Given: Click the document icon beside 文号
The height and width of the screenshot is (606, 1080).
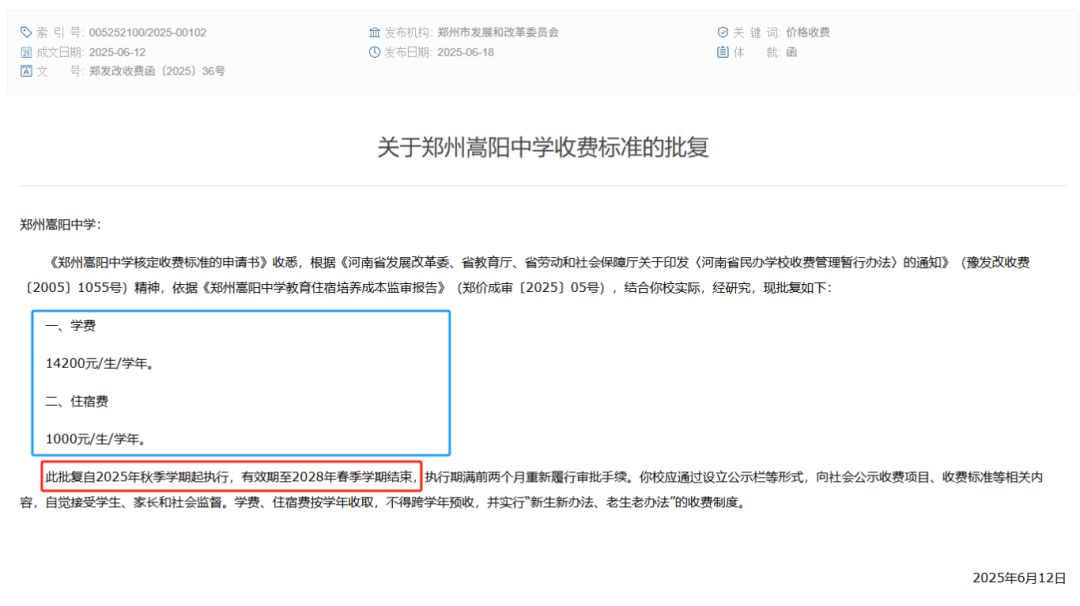Looking at the screenshot, I should [27, 71].
